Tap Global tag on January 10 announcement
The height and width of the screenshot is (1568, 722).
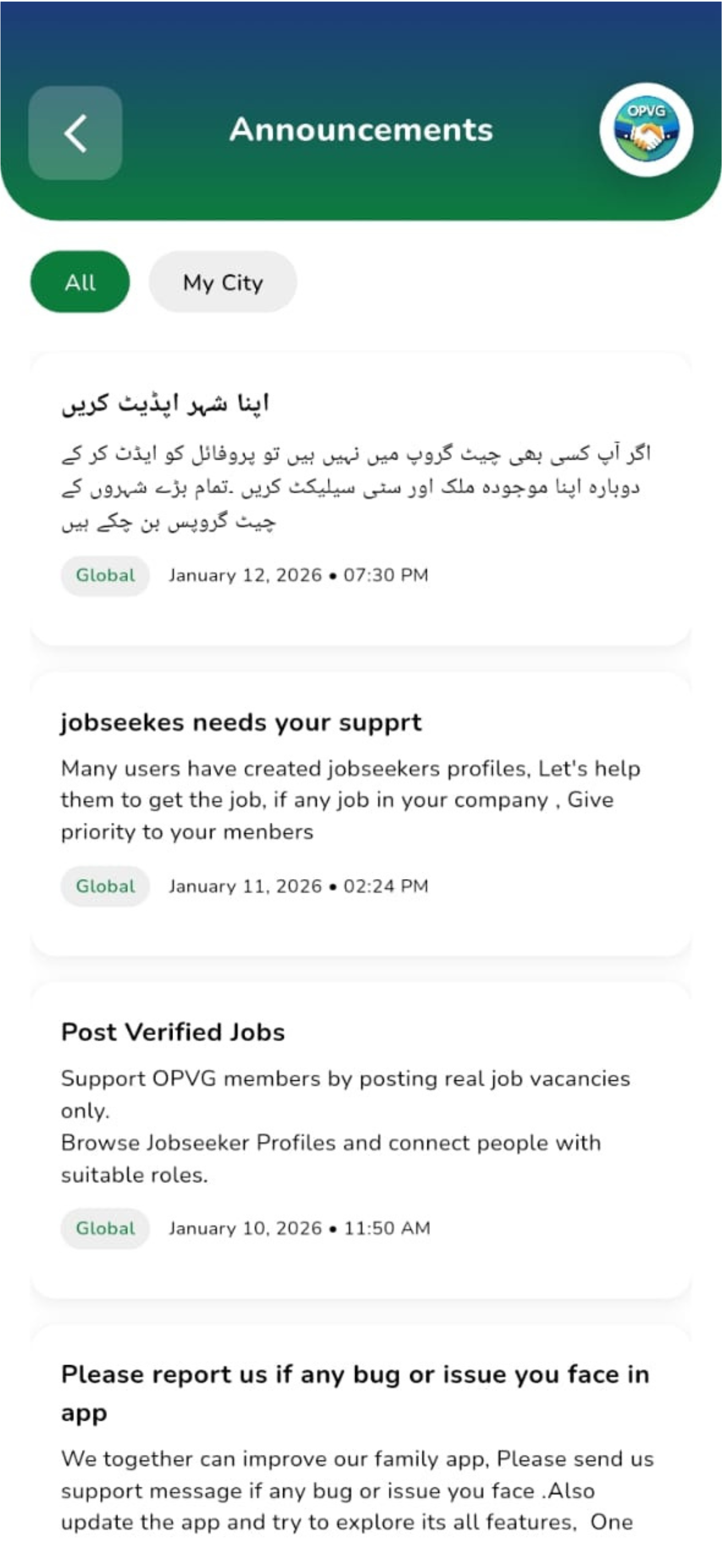(105, 1228)
